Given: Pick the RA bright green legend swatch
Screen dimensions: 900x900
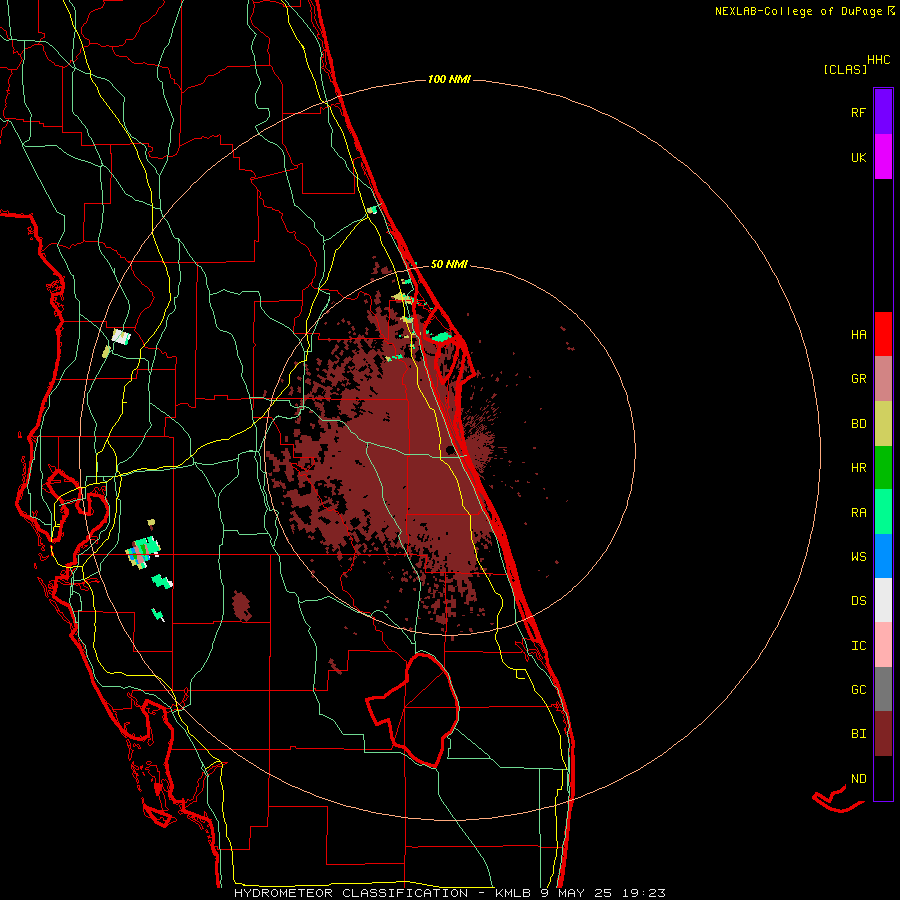Looking at the screenshot, I should tap(883, 512).
